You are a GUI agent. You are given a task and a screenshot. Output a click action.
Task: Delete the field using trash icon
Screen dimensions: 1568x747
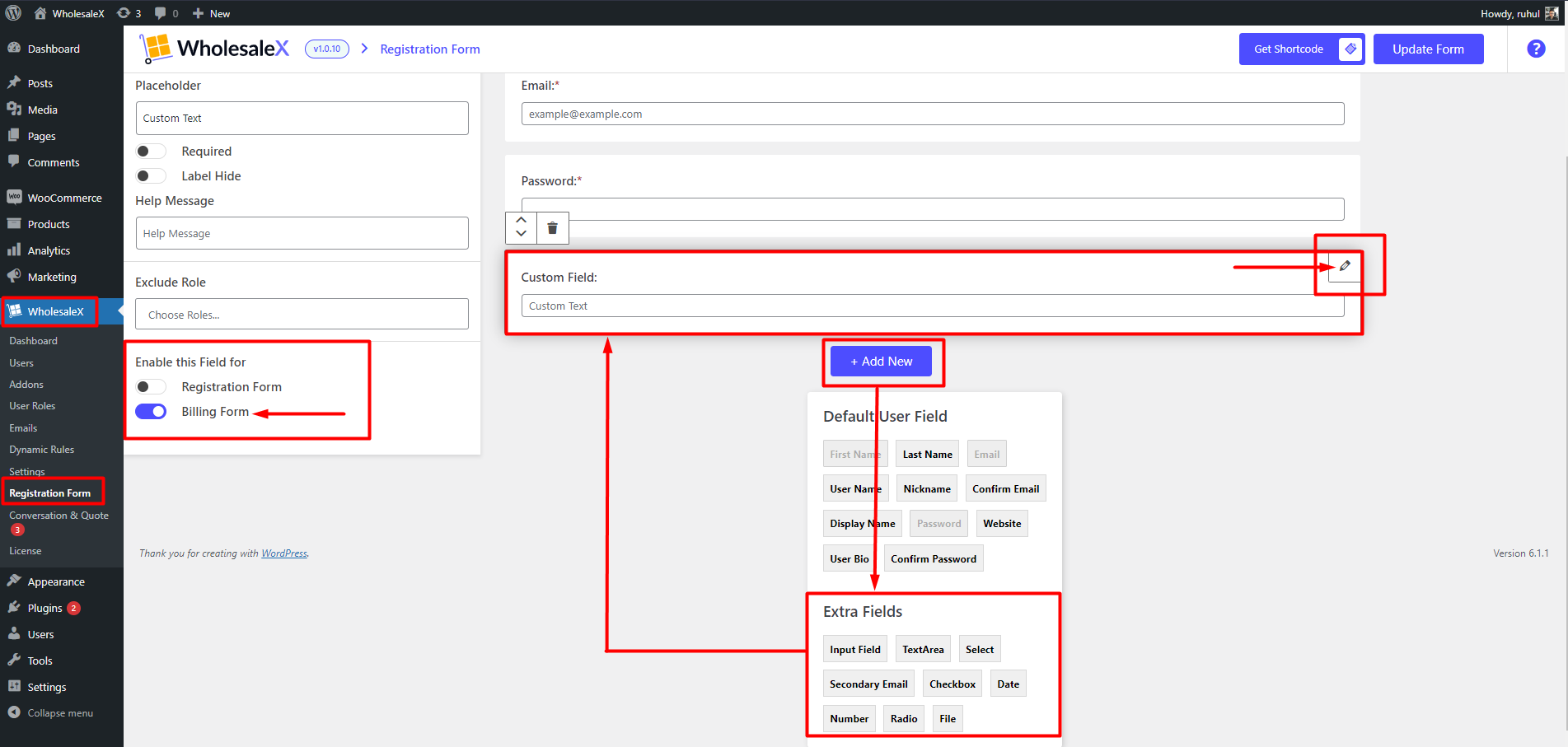pos(553,227)
